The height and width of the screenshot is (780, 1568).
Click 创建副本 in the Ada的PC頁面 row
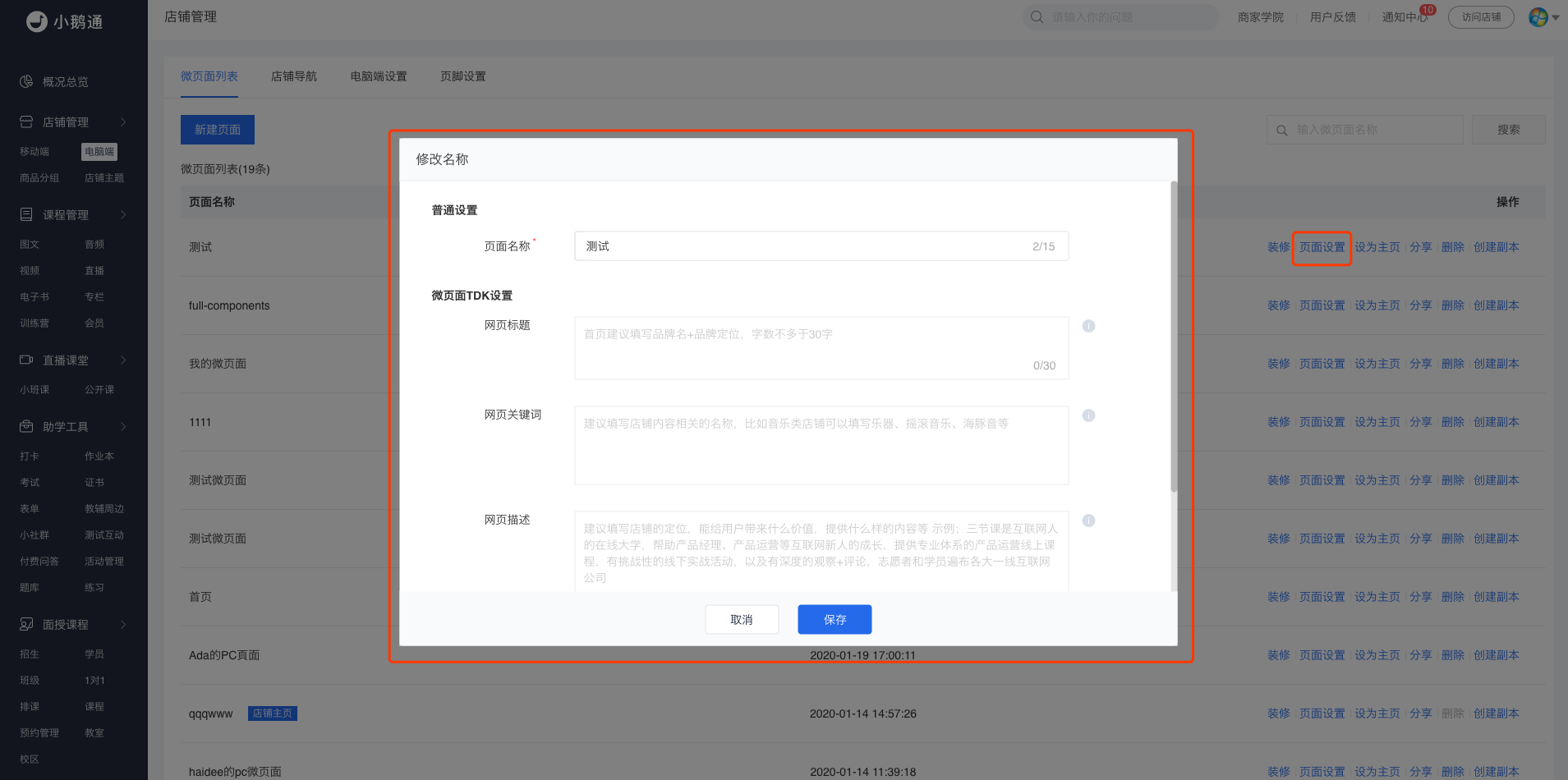[x=1496, y=655]
